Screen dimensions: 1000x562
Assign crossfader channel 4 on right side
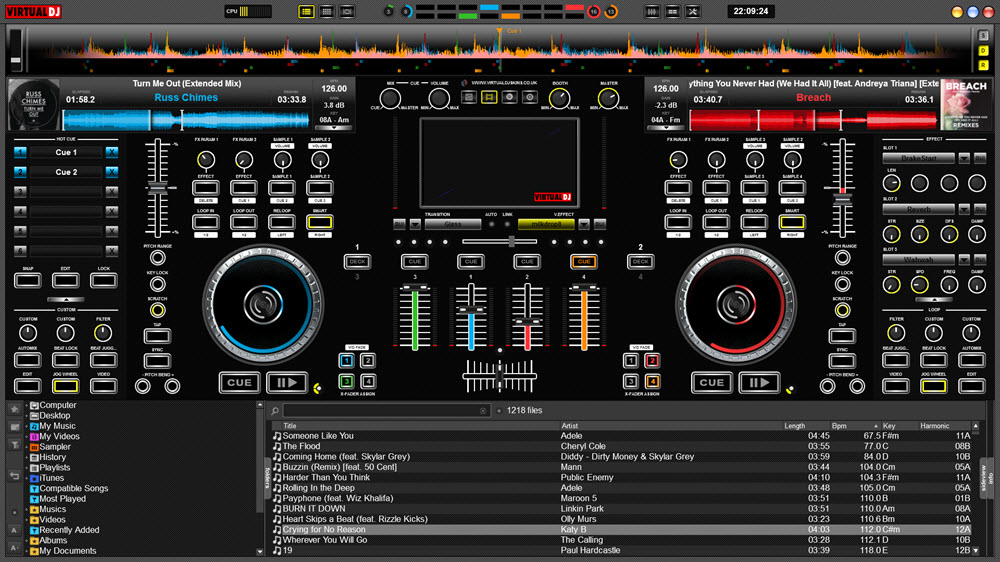point(652,381)
